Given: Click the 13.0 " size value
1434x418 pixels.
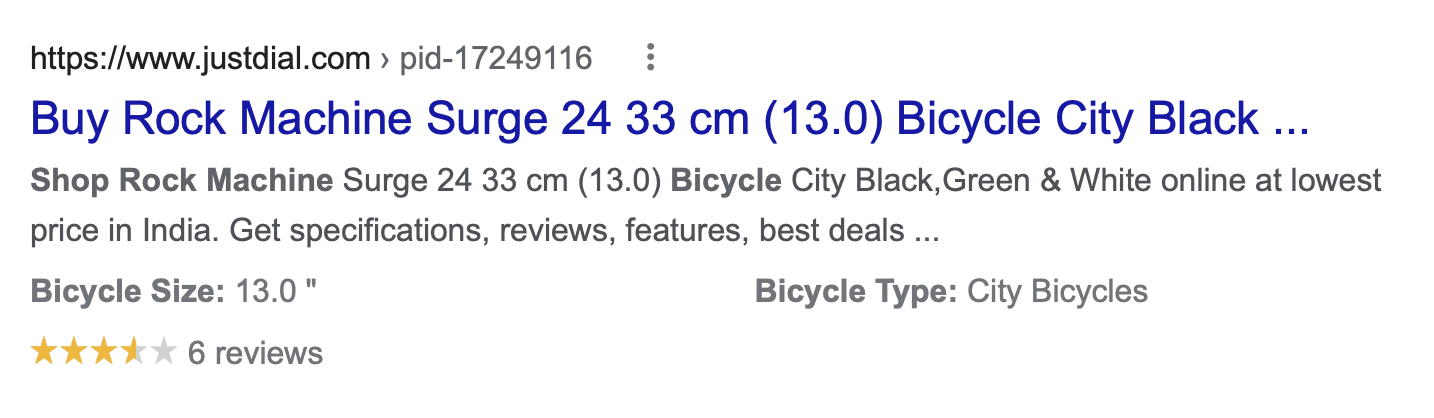Looking at the screenshot, I should tap(276, 292).
